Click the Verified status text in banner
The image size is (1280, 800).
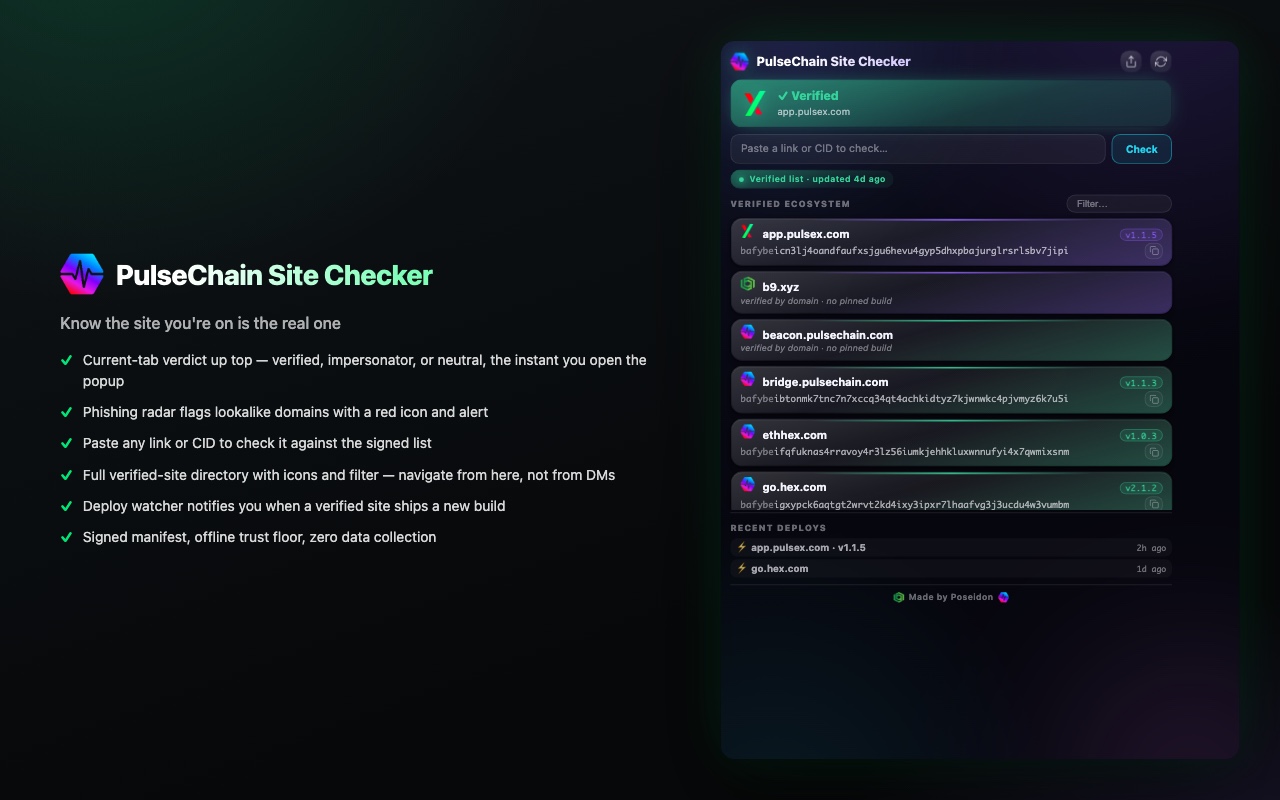(x=808, y=96)
